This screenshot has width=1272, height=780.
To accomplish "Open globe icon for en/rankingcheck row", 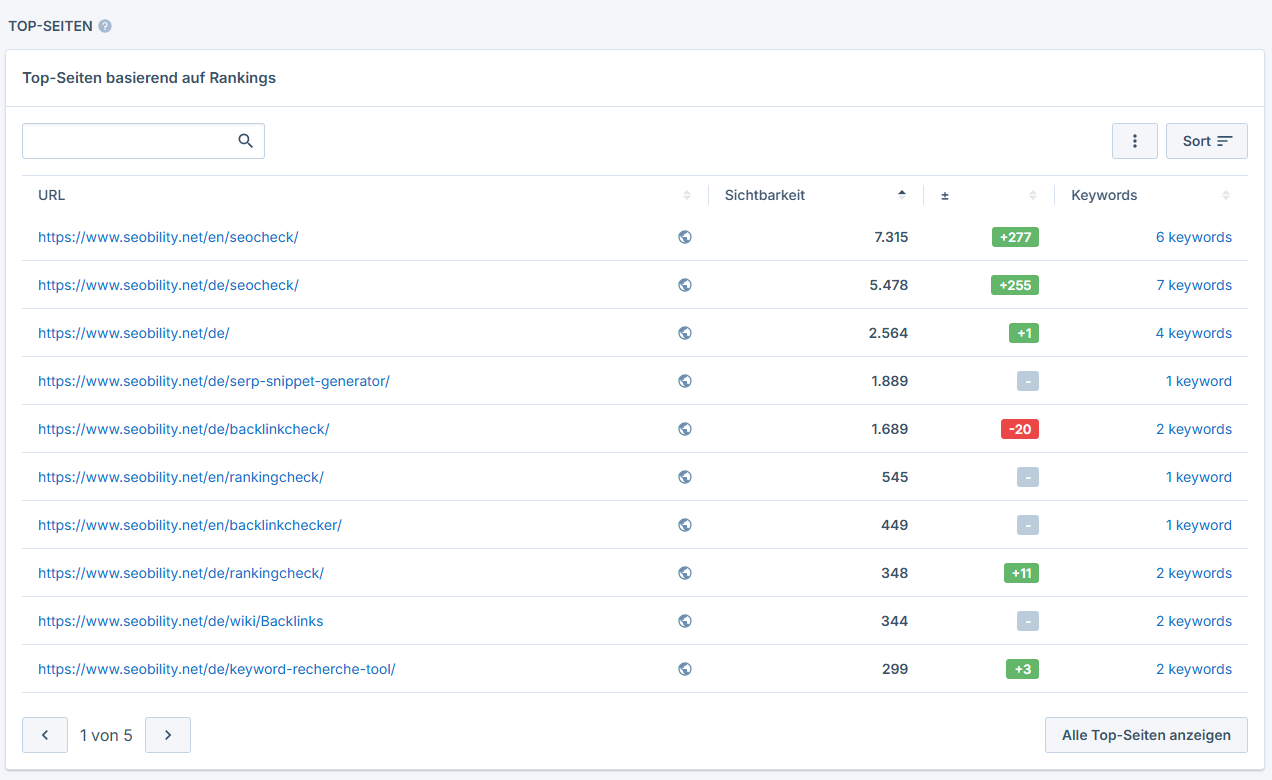I will pos(685,477).
